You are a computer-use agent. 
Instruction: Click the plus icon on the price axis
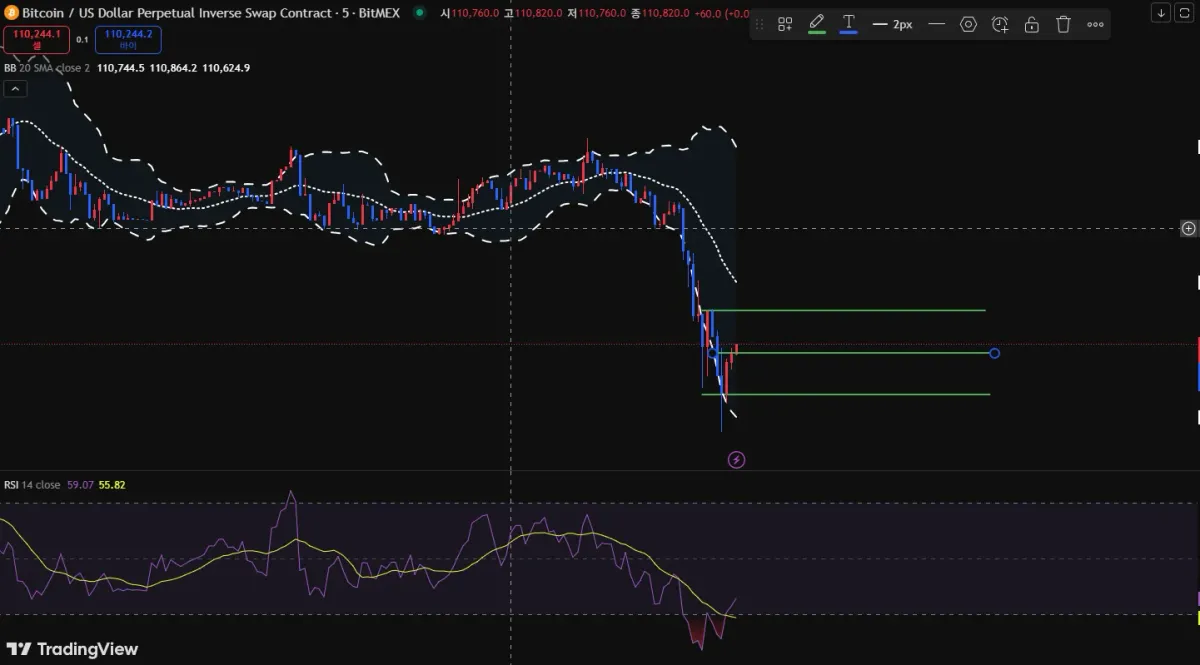pyautogui.click(x=1188, y=228)
